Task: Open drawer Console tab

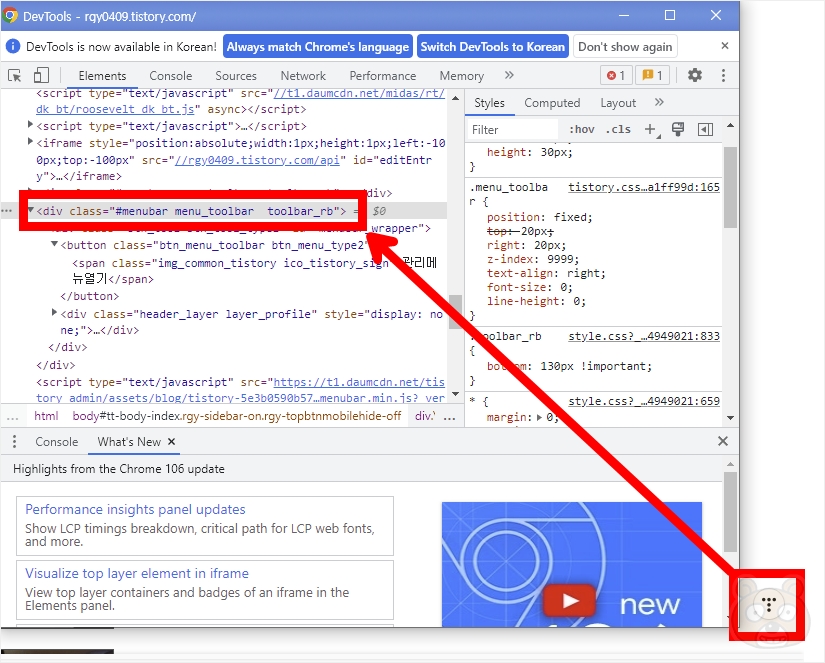Action: (x=56, y=442)
